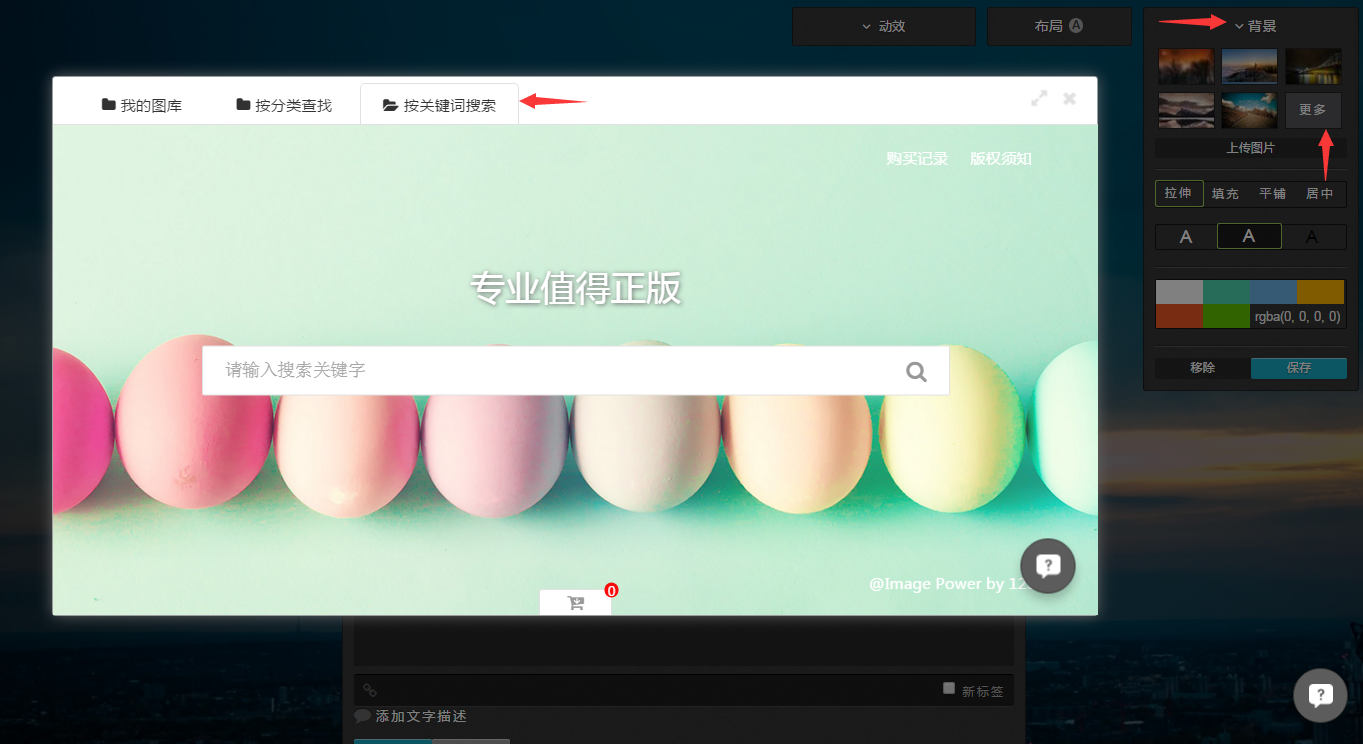
Task: Click 保存 to save background
Action: 1299,368
